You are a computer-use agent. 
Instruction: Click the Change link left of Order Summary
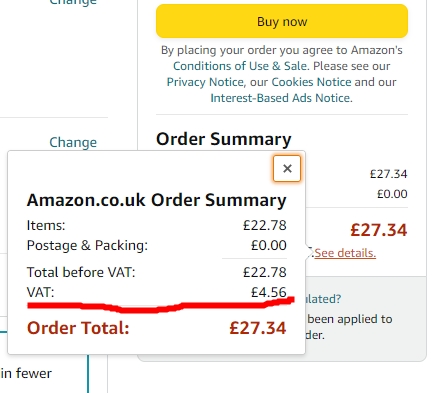click(73, 142)
